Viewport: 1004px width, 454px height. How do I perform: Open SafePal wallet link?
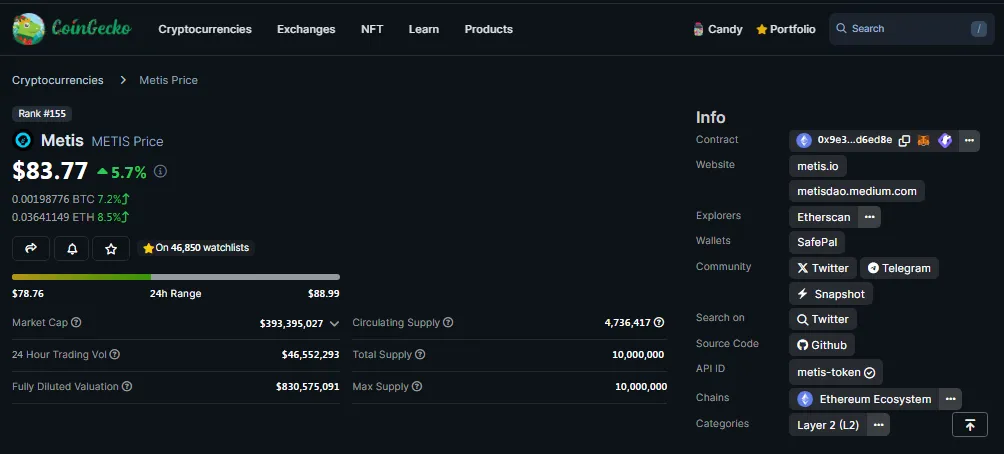click(x=817, y=243)
